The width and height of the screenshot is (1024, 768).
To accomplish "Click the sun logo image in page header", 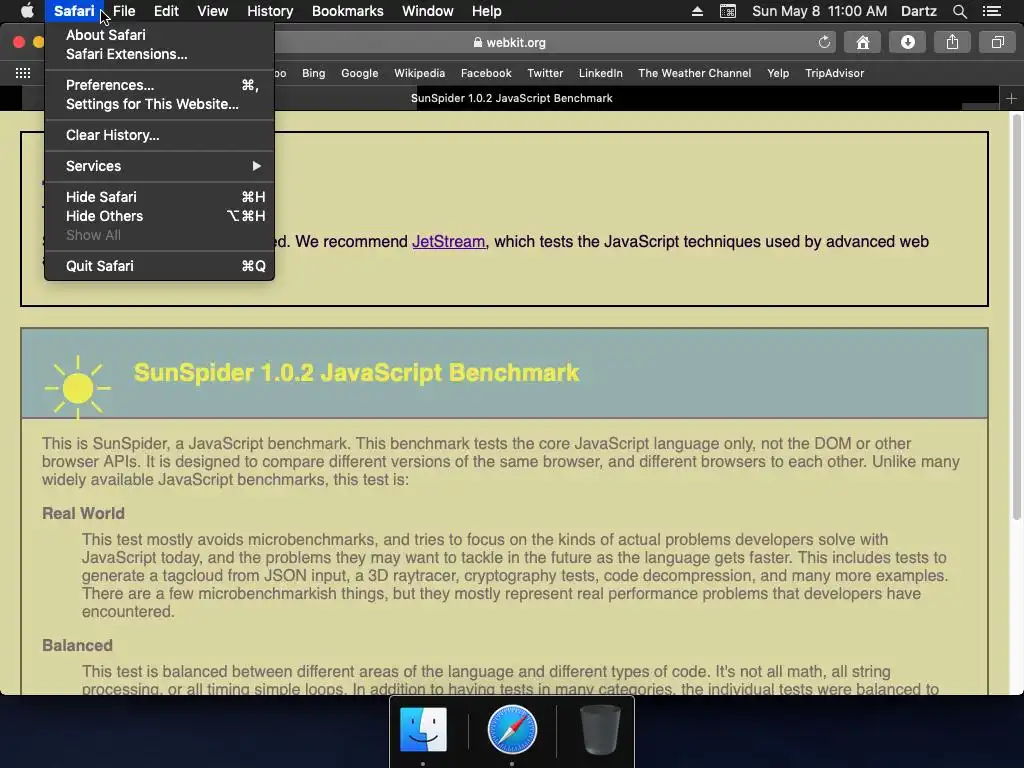I will (x=78, y=388).
